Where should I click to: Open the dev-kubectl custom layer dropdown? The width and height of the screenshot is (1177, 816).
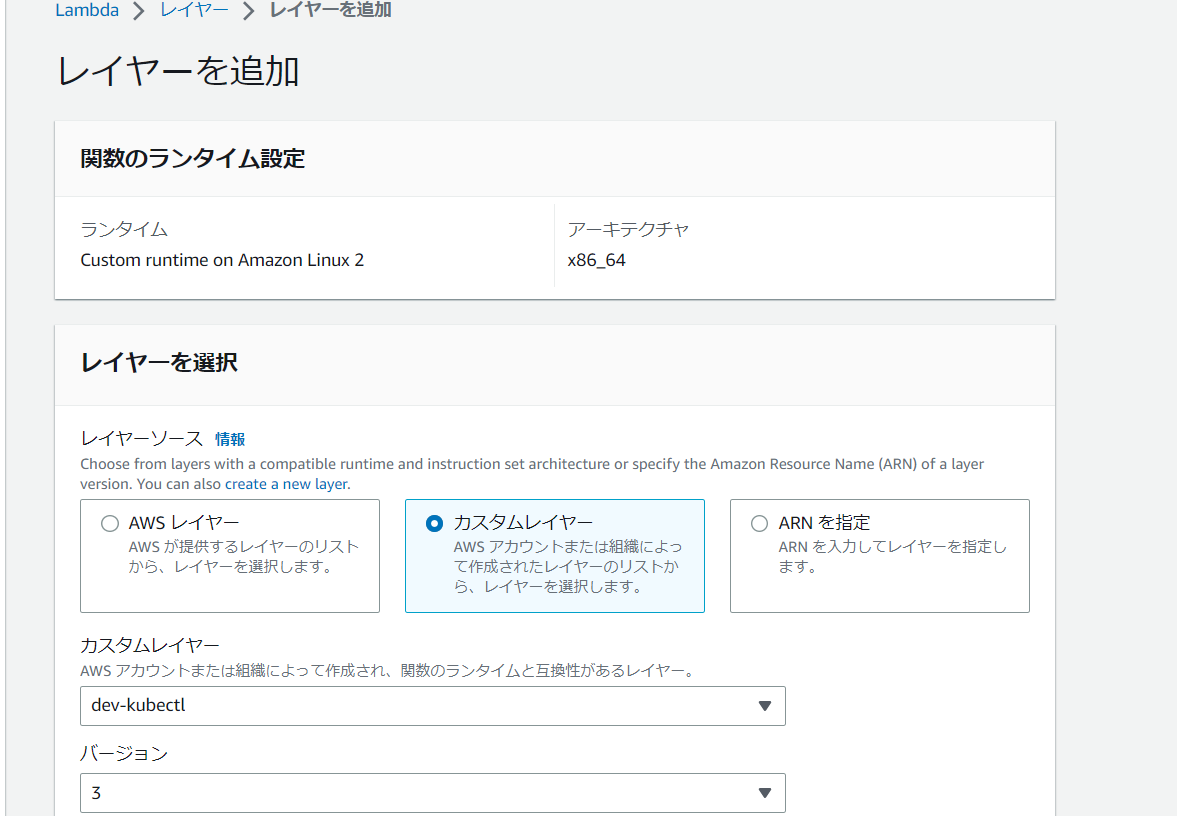click(420, 706)
